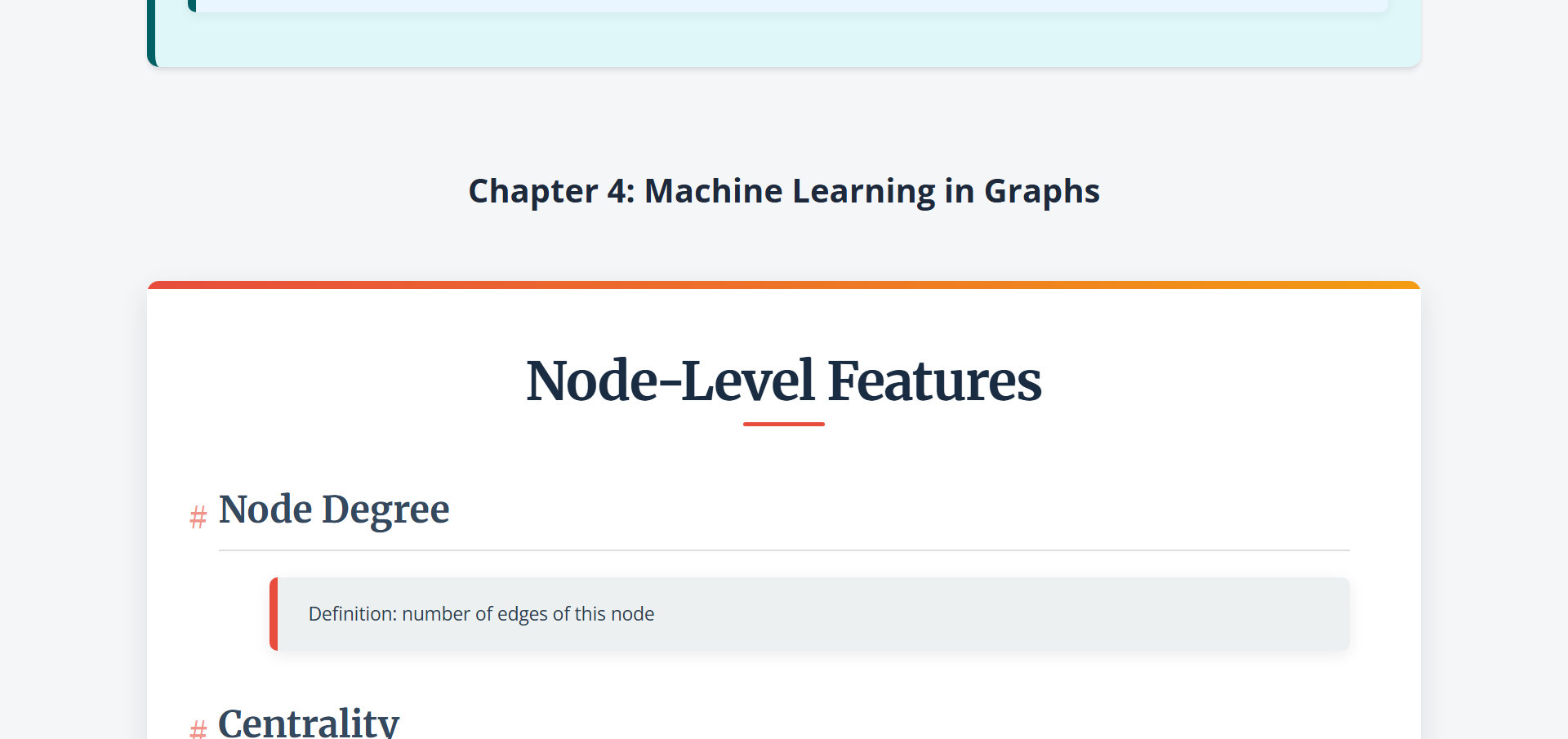Click the word "Graphs" in chapter title
This screenshot has height=739, width=1568.
tap(1041, 191)
